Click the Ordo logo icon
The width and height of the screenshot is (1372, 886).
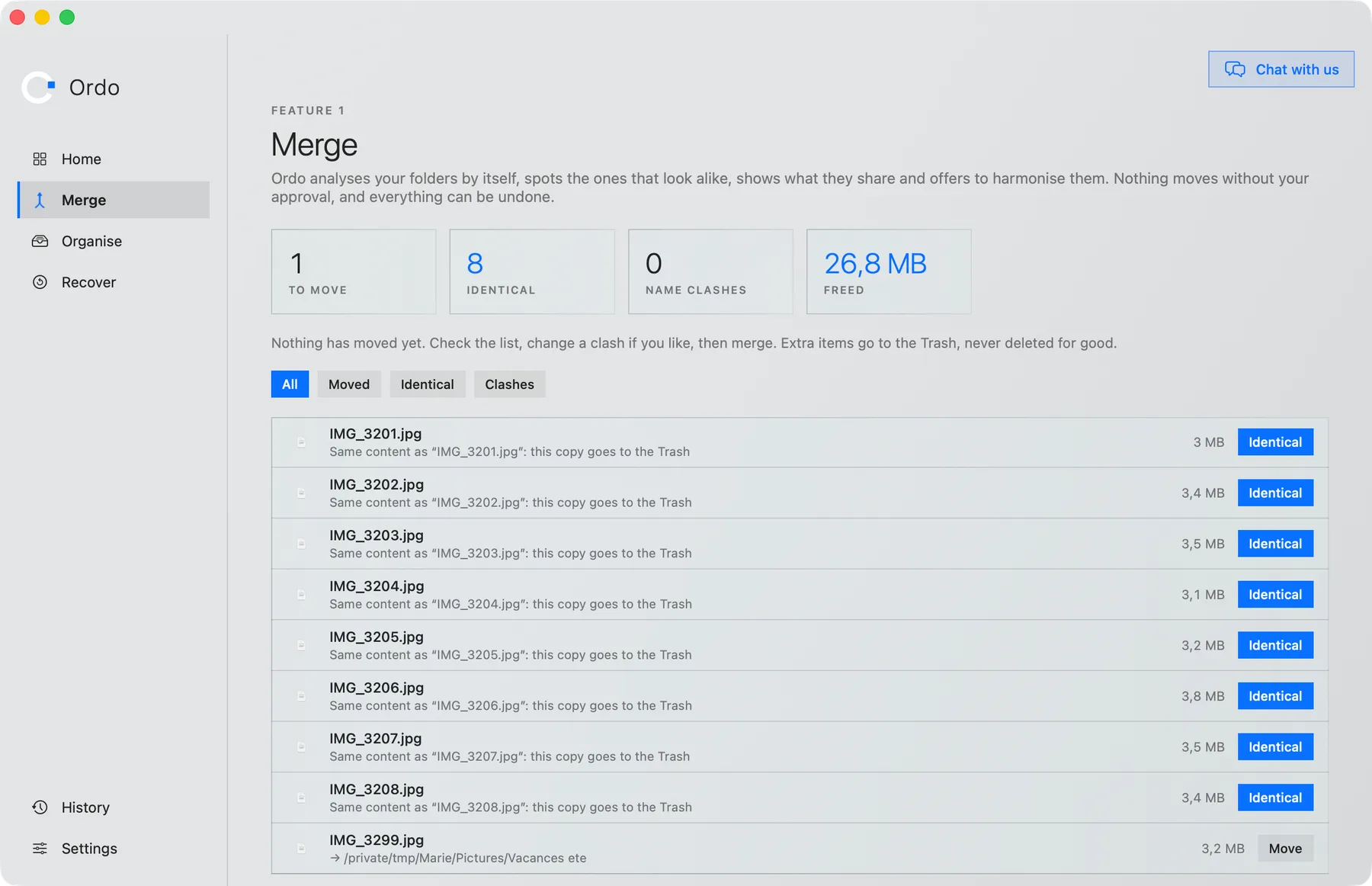click(38, 87)
